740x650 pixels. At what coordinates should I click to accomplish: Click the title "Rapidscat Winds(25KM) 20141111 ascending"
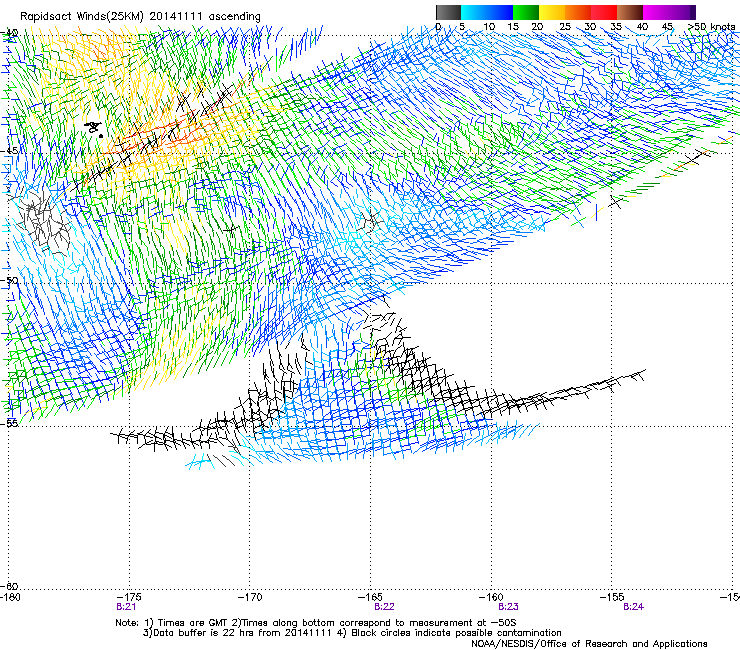coord(140,16)
